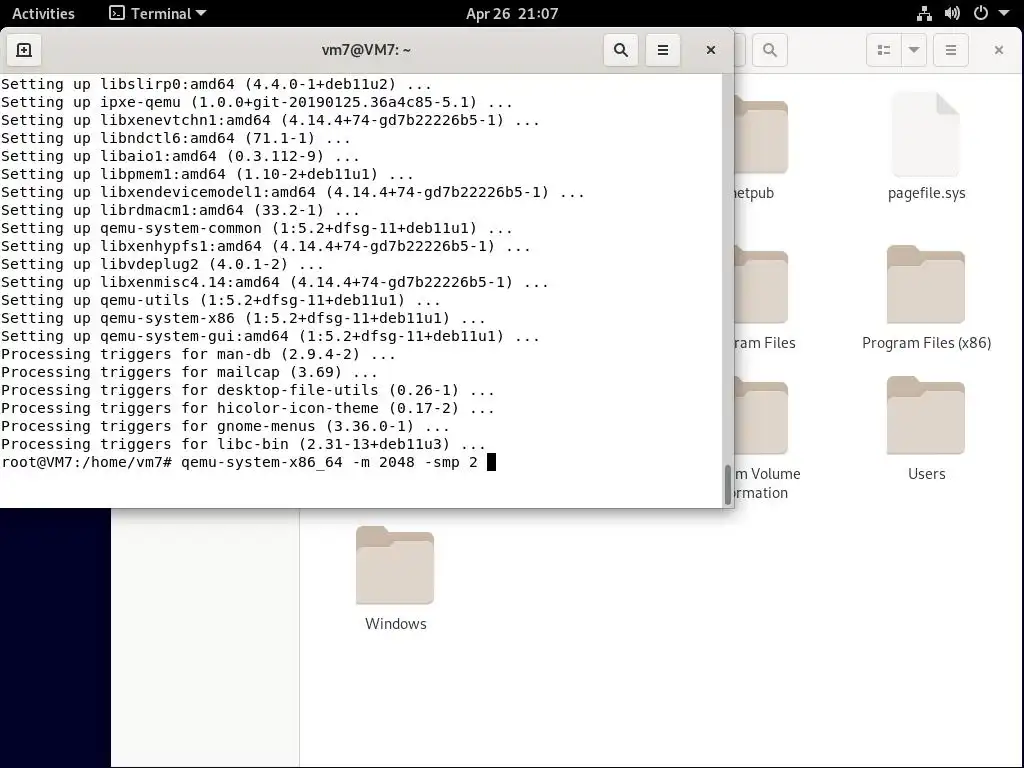
Task: Open a new terminal tab
Action: 24,50
